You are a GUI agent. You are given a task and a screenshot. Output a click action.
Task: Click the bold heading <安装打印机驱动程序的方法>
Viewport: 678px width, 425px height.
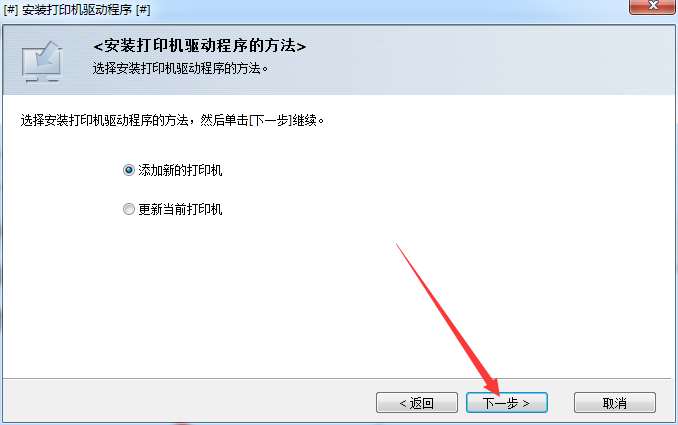pyautogui.click(x=200, y=46)
